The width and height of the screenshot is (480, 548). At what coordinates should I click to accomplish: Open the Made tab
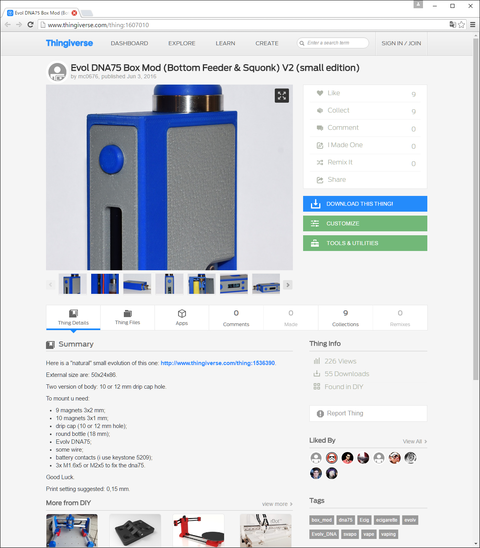291,317
